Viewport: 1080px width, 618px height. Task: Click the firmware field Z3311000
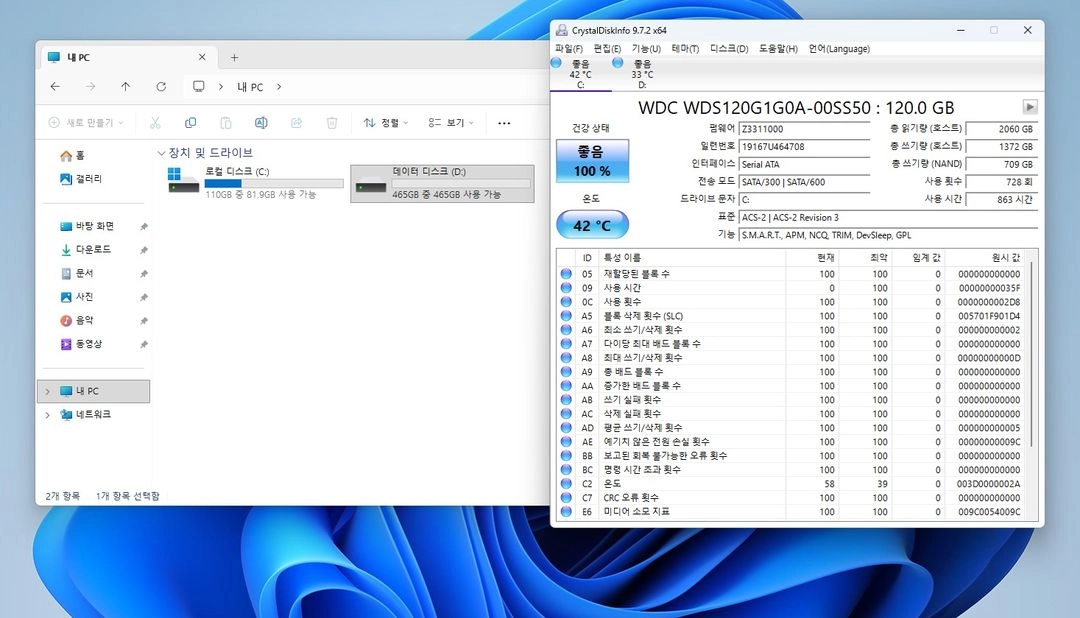pyautogui.click(x=804, y=129)
